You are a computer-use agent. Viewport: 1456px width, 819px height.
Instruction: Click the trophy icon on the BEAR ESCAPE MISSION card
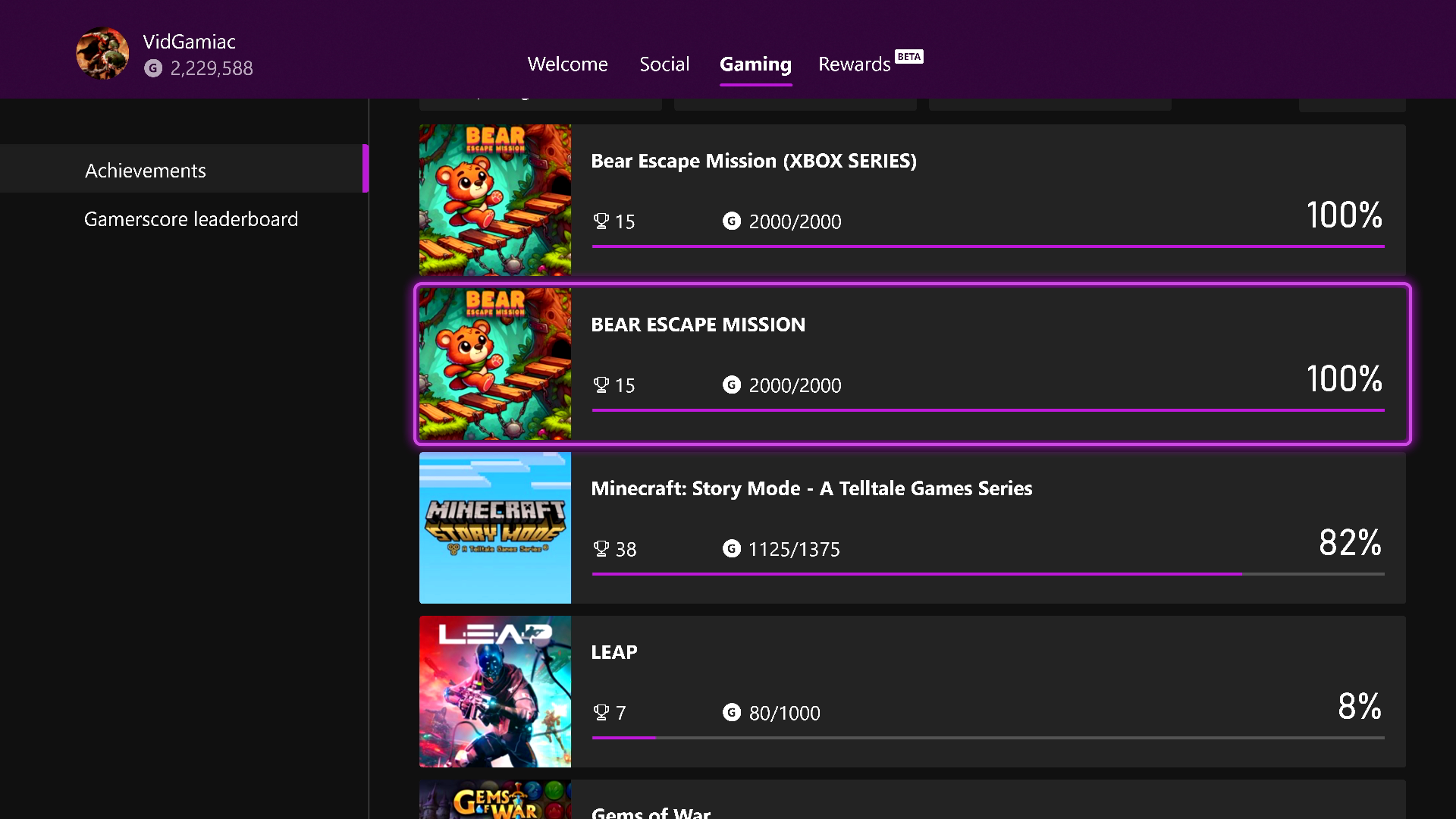pyautogui.click(x=601, y=385)
